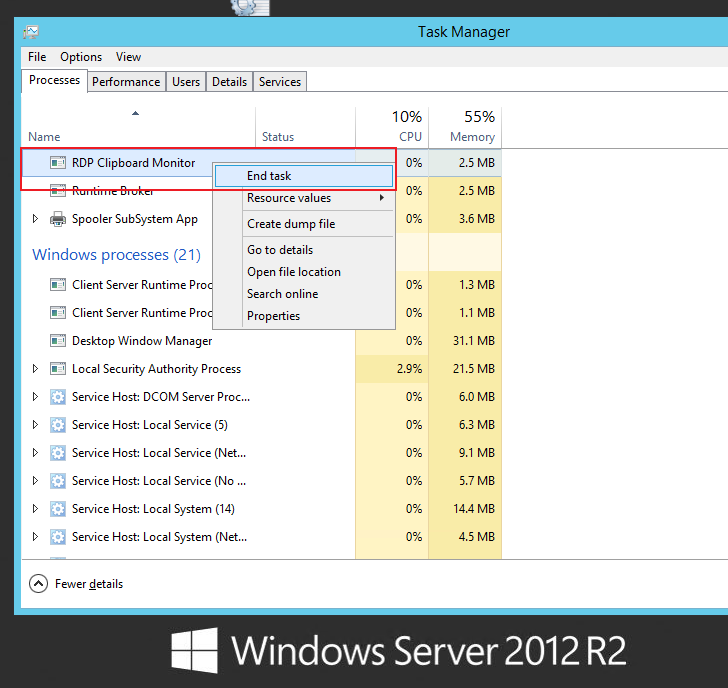This screenshot has height=688, width=728.
Task: Select the Service Host: Local System (14) name
Action: (x=153, y=509)
